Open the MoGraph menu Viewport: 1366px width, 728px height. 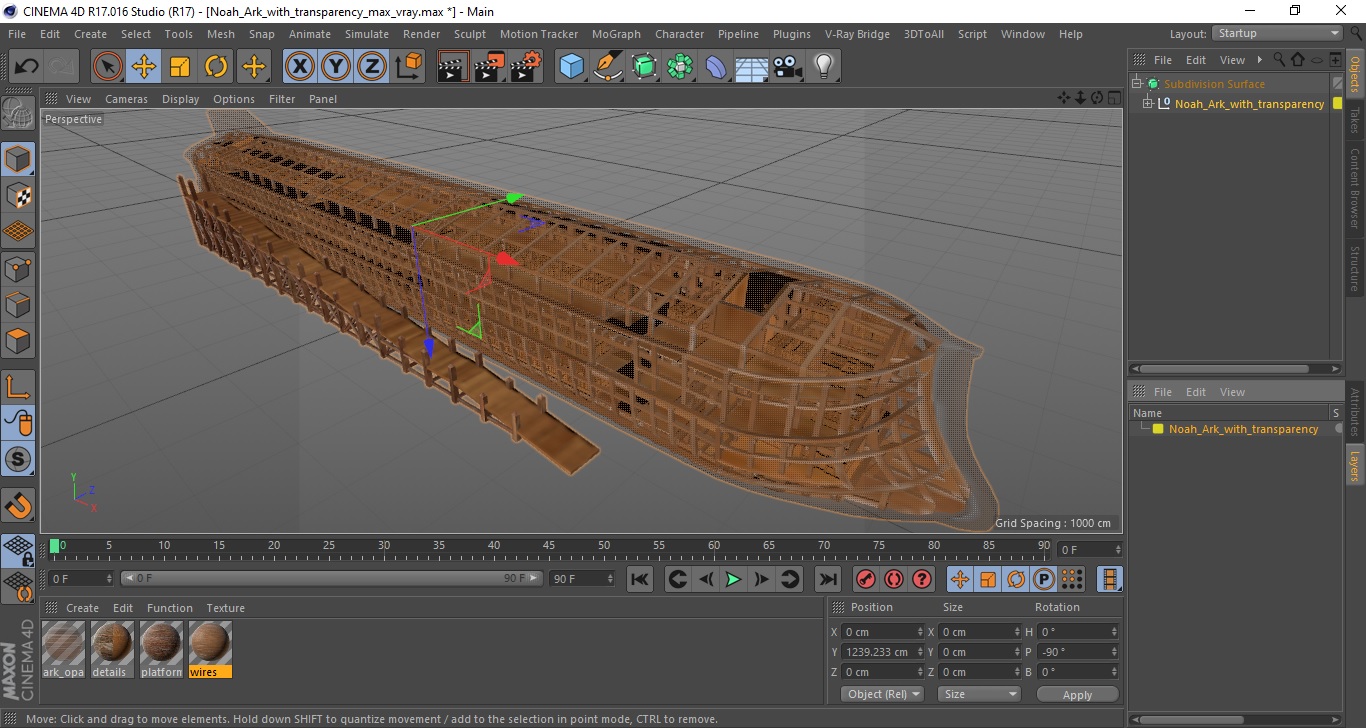point(616,34)
